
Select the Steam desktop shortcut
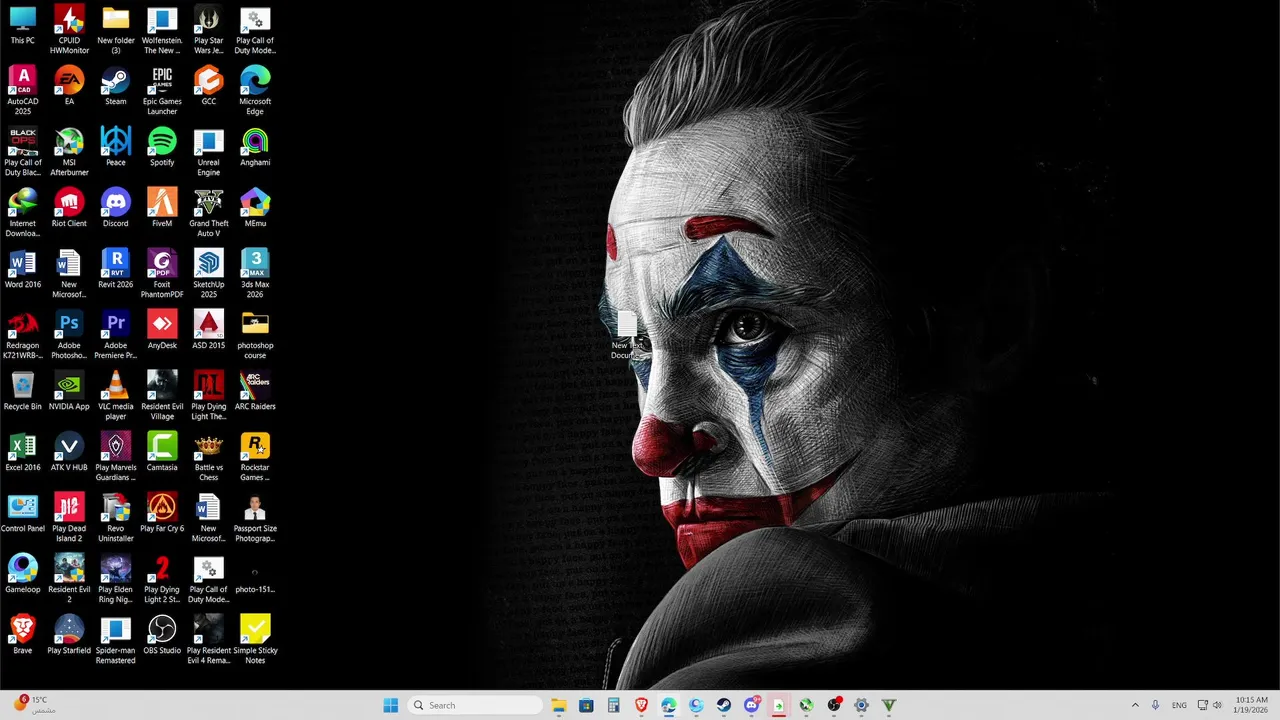click(x=116, y=86)
